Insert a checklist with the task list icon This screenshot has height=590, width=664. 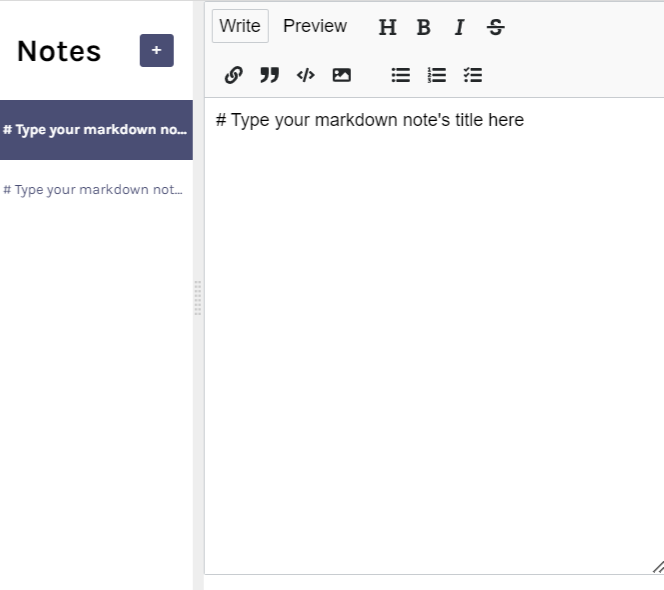point(473,75)
